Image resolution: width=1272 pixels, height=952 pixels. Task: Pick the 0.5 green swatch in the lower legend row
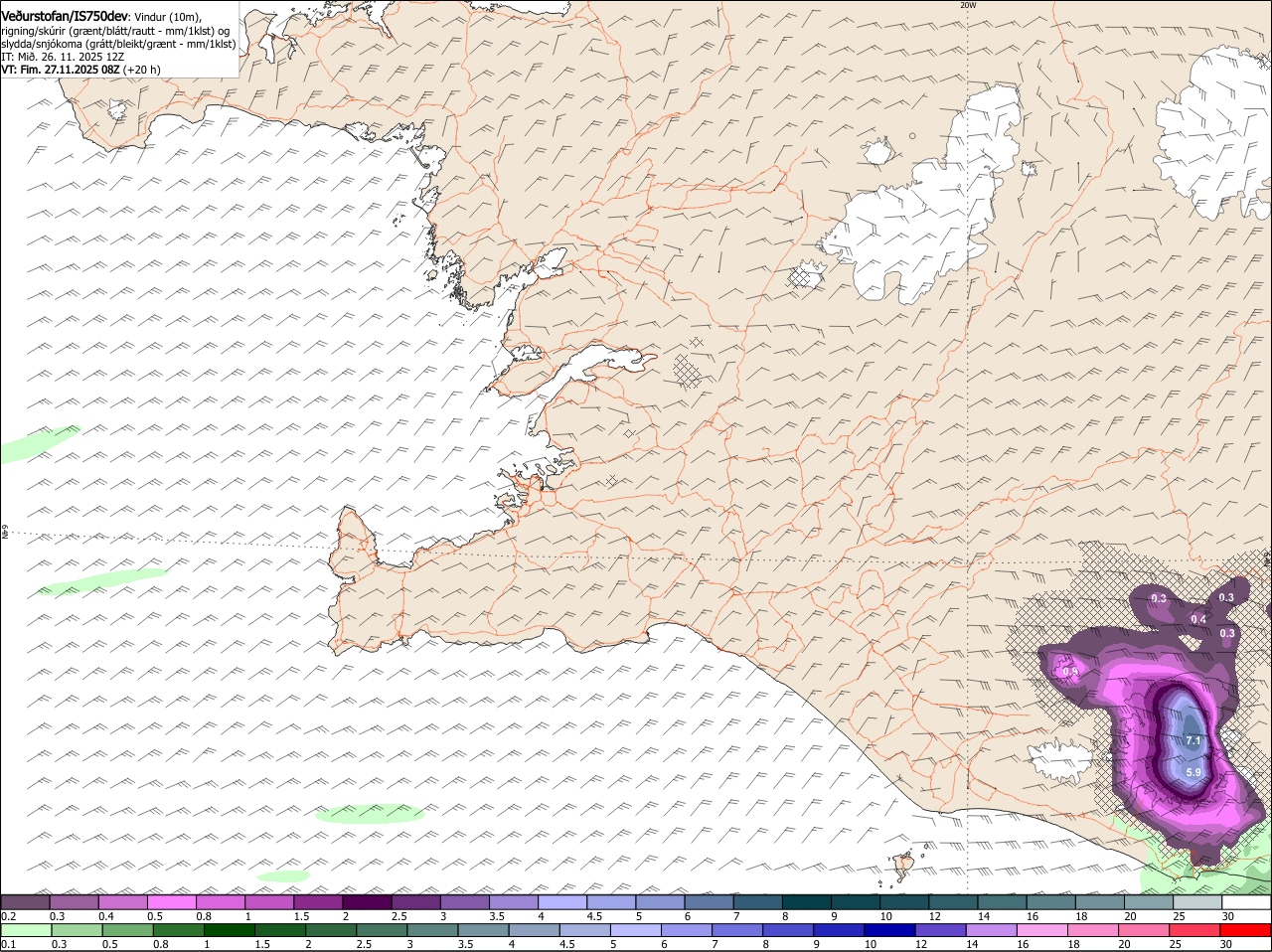pyautogui.click(x=128, y=930)
